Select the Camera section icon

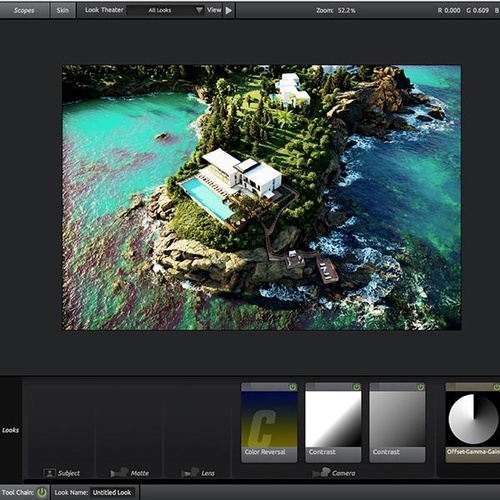click(321, 473)
